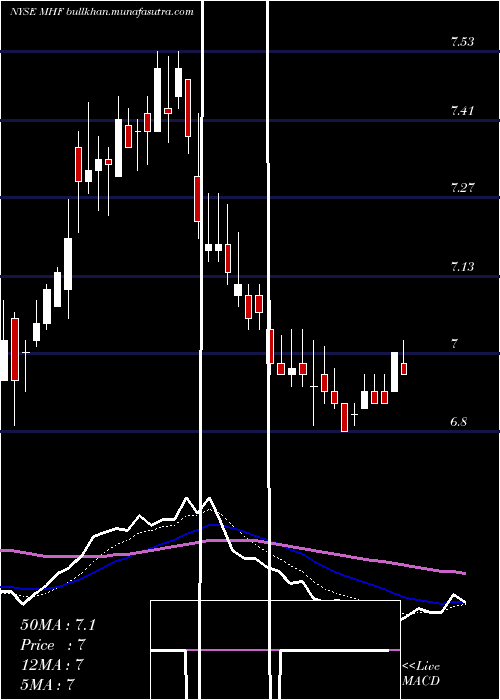Click the 7.41 price axis label
Viewport: 500px width, 700px height.
coord(462,111)
